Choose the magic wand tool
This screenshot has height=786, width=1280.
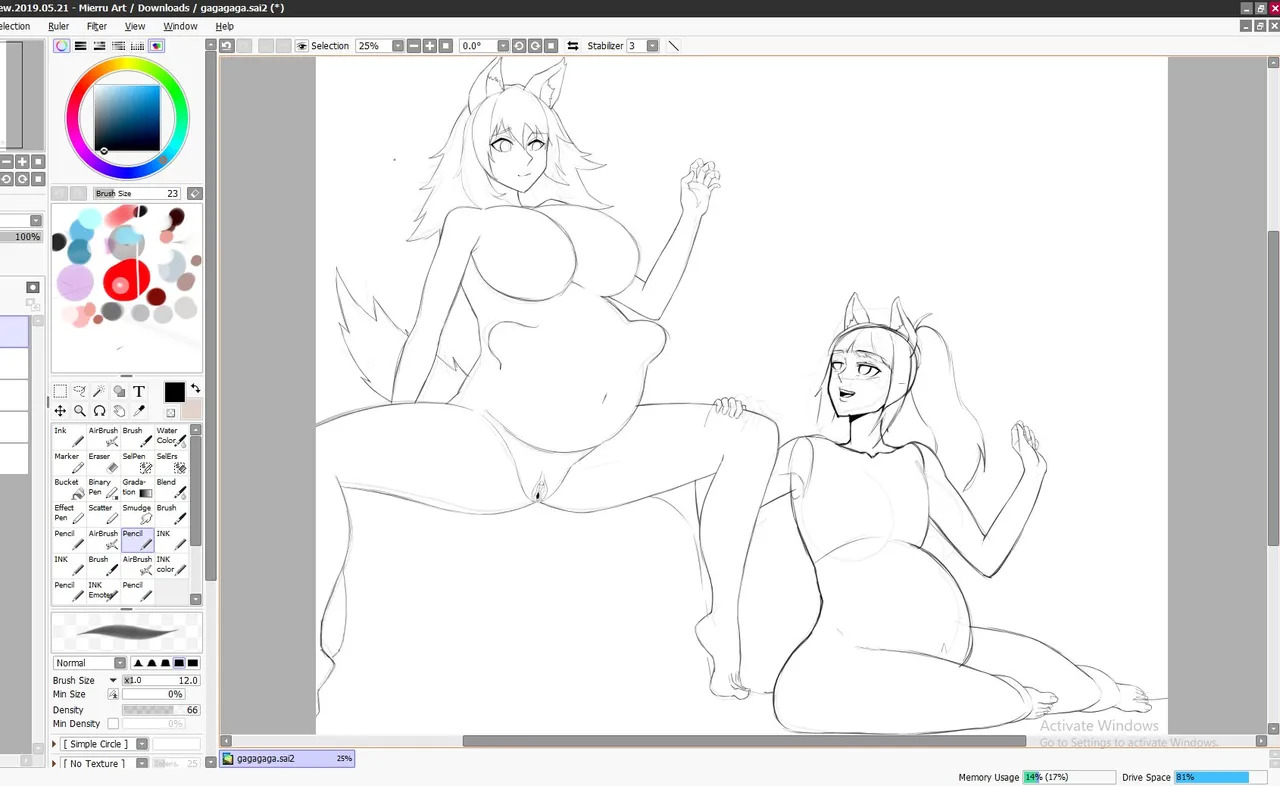click(x=100, y=391)
